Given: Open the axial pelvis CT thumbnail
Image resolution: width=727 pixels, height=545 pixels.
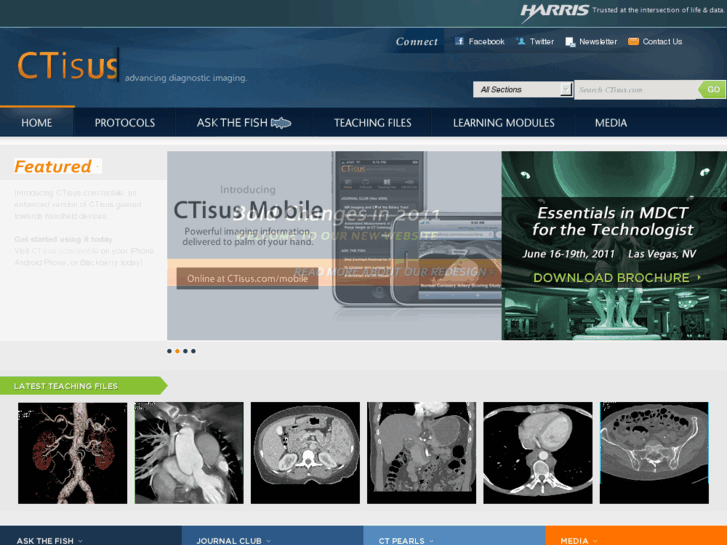Looking at the screenshot, I should point(654,453).
